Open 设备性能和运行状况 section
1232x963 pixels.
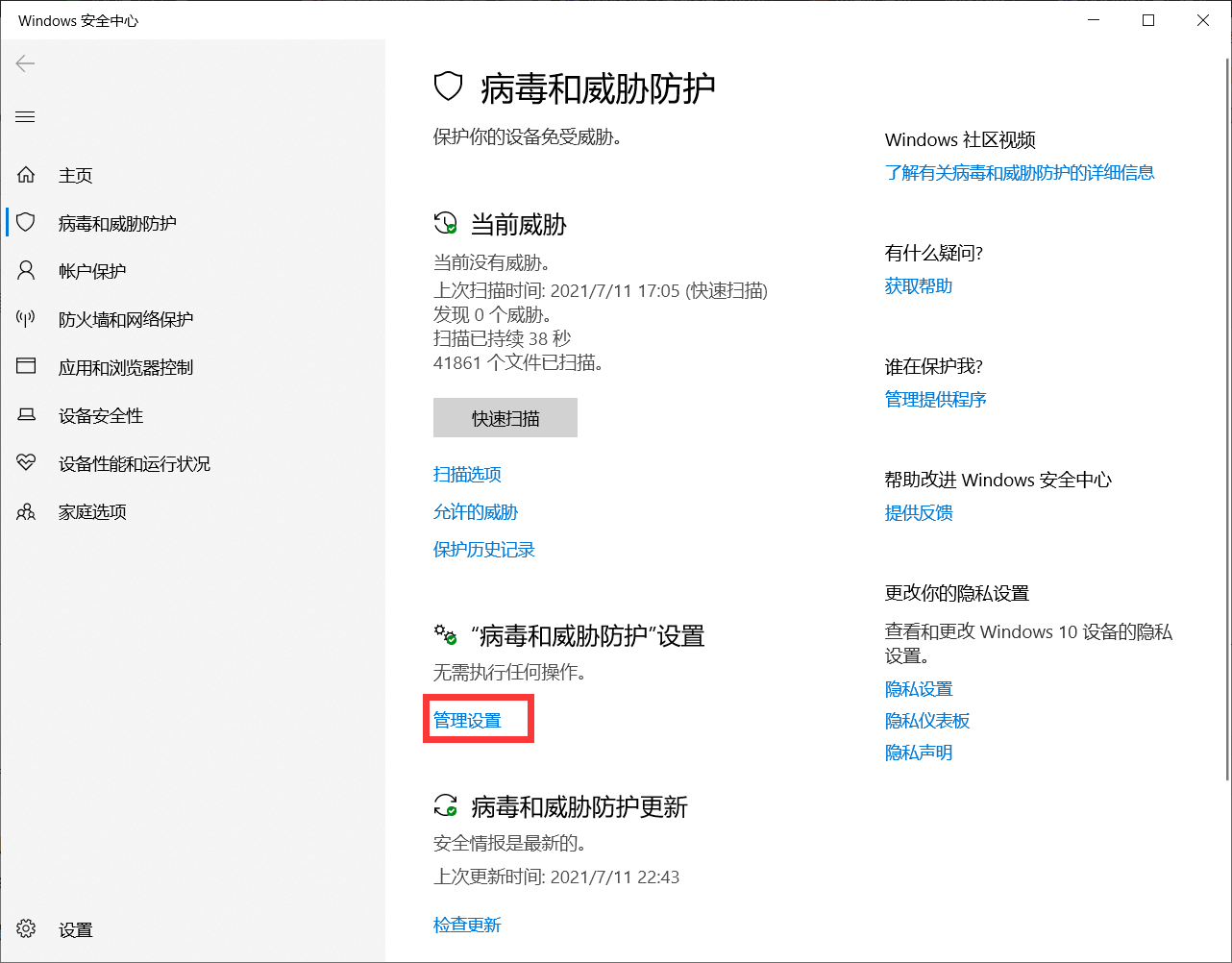click(x=135, y=463)
